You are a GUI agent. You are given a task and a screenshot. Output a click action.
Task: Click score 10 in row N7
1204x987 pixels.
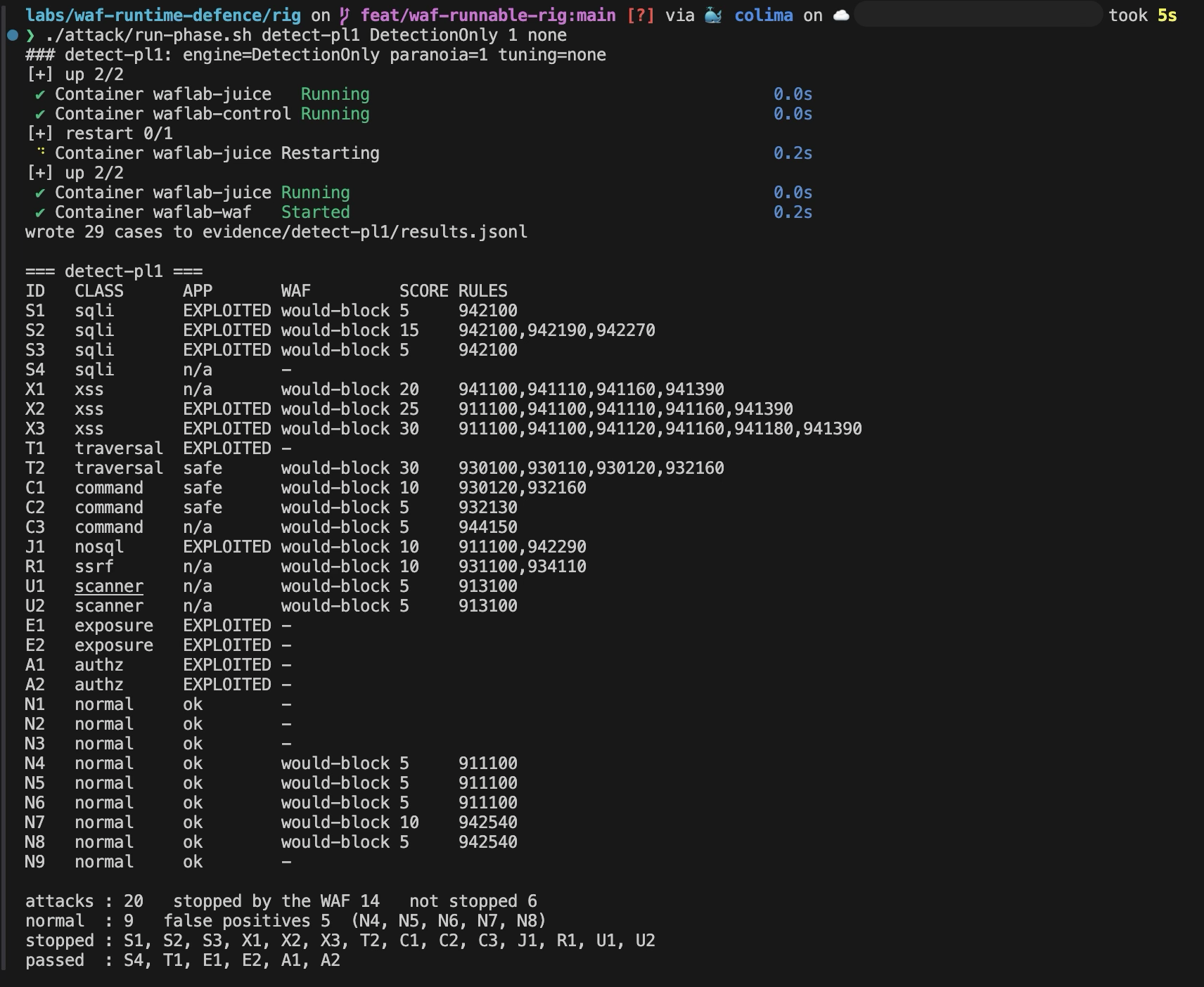coord(409,822)
